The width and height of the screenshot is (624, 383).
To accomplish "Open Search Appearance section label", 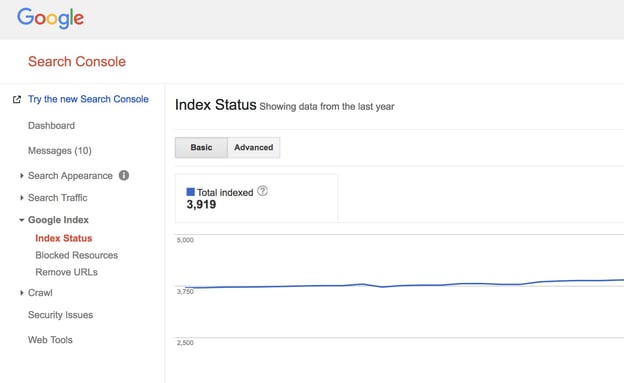I will (70, 176).
